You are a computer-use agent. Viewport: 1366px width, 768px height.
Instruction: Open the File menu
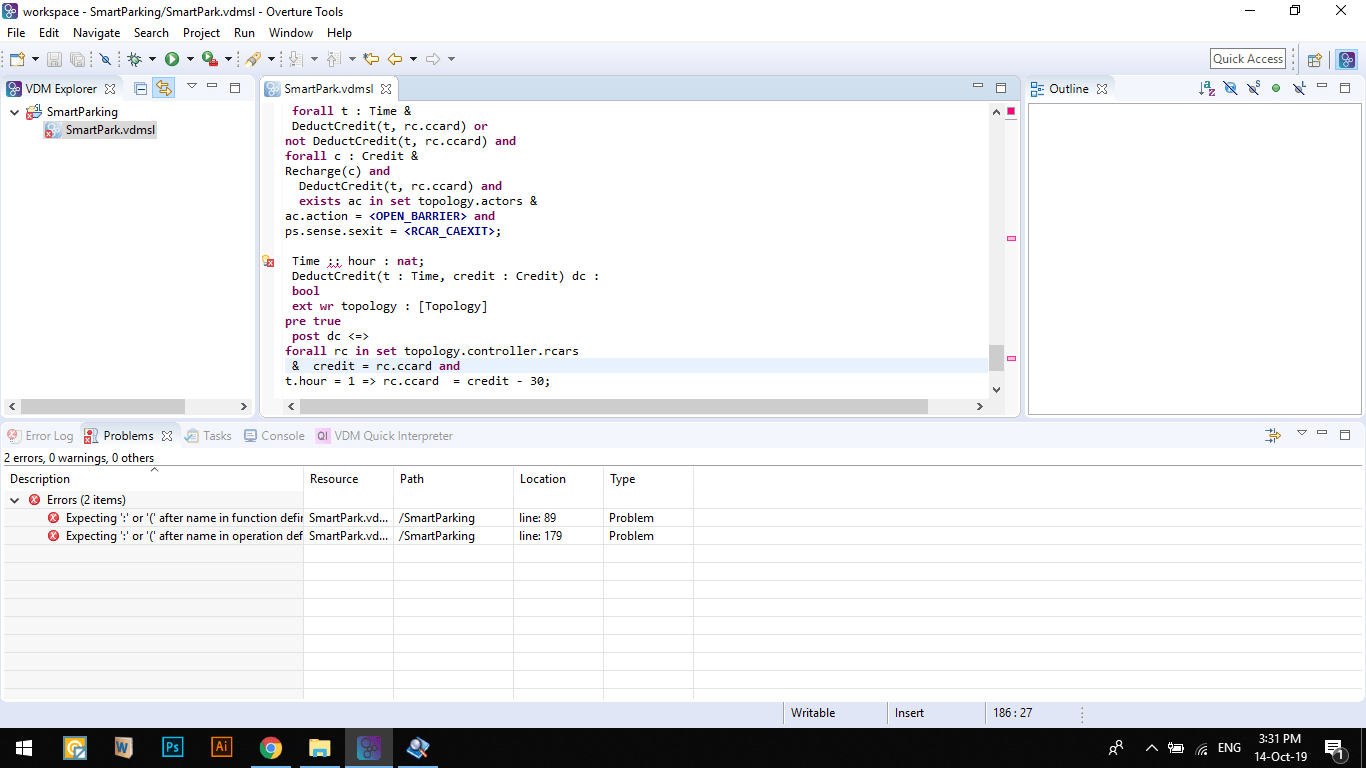(x=16, y=33)
